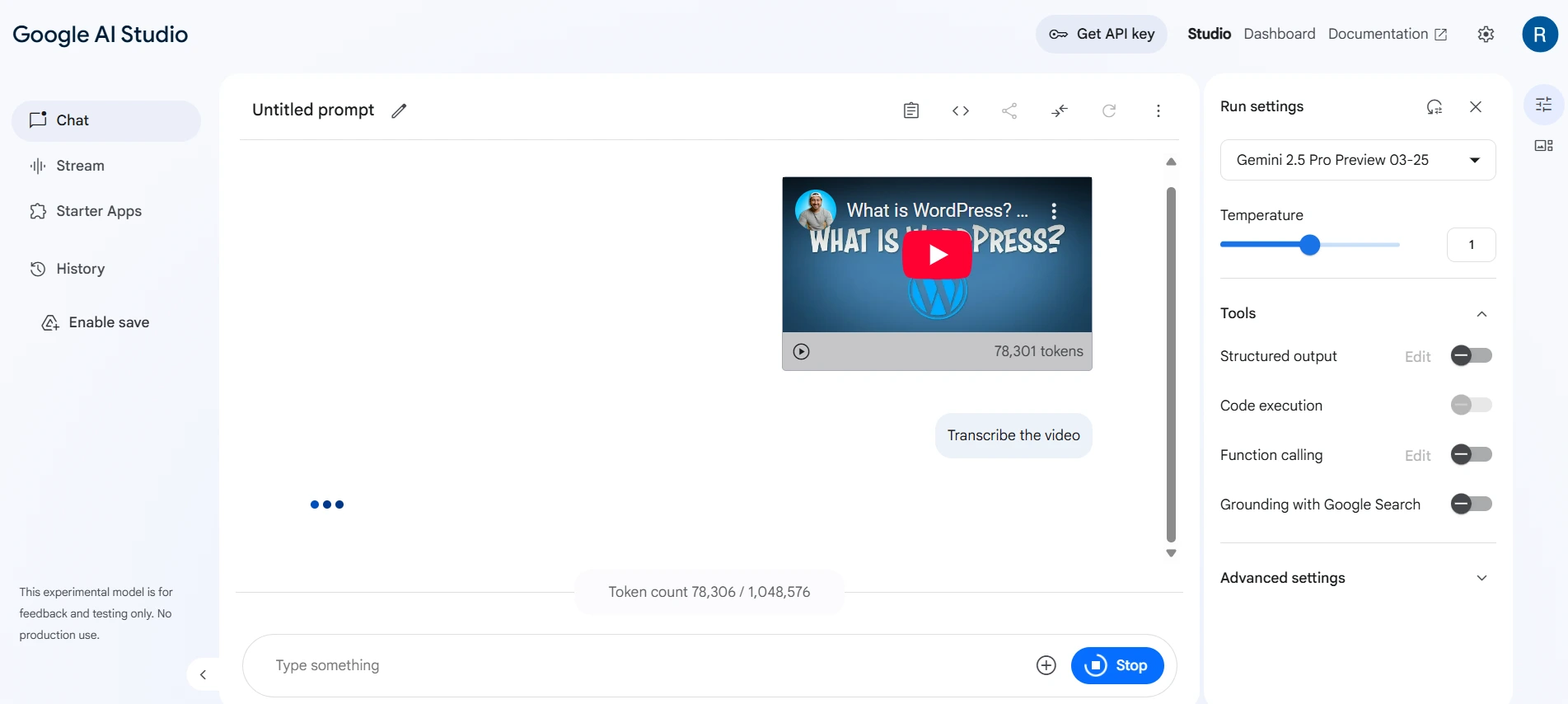Click the share prompt icon
Image resolution: width=1568 pixels, height=704 pixels.
pos(1009,110)
